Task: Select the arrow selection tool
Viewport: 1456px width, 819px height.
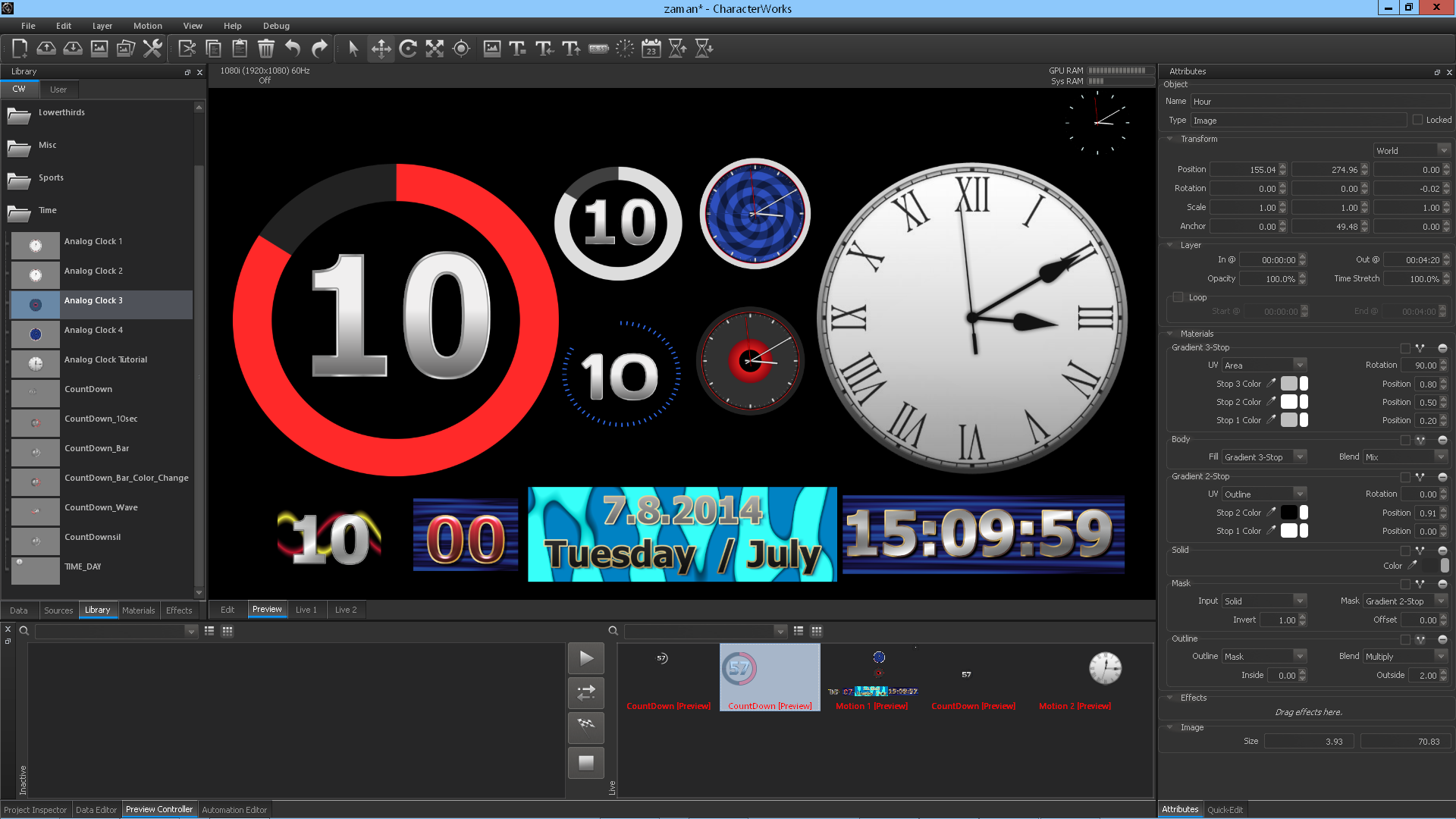Action: [x=353, y=49]
